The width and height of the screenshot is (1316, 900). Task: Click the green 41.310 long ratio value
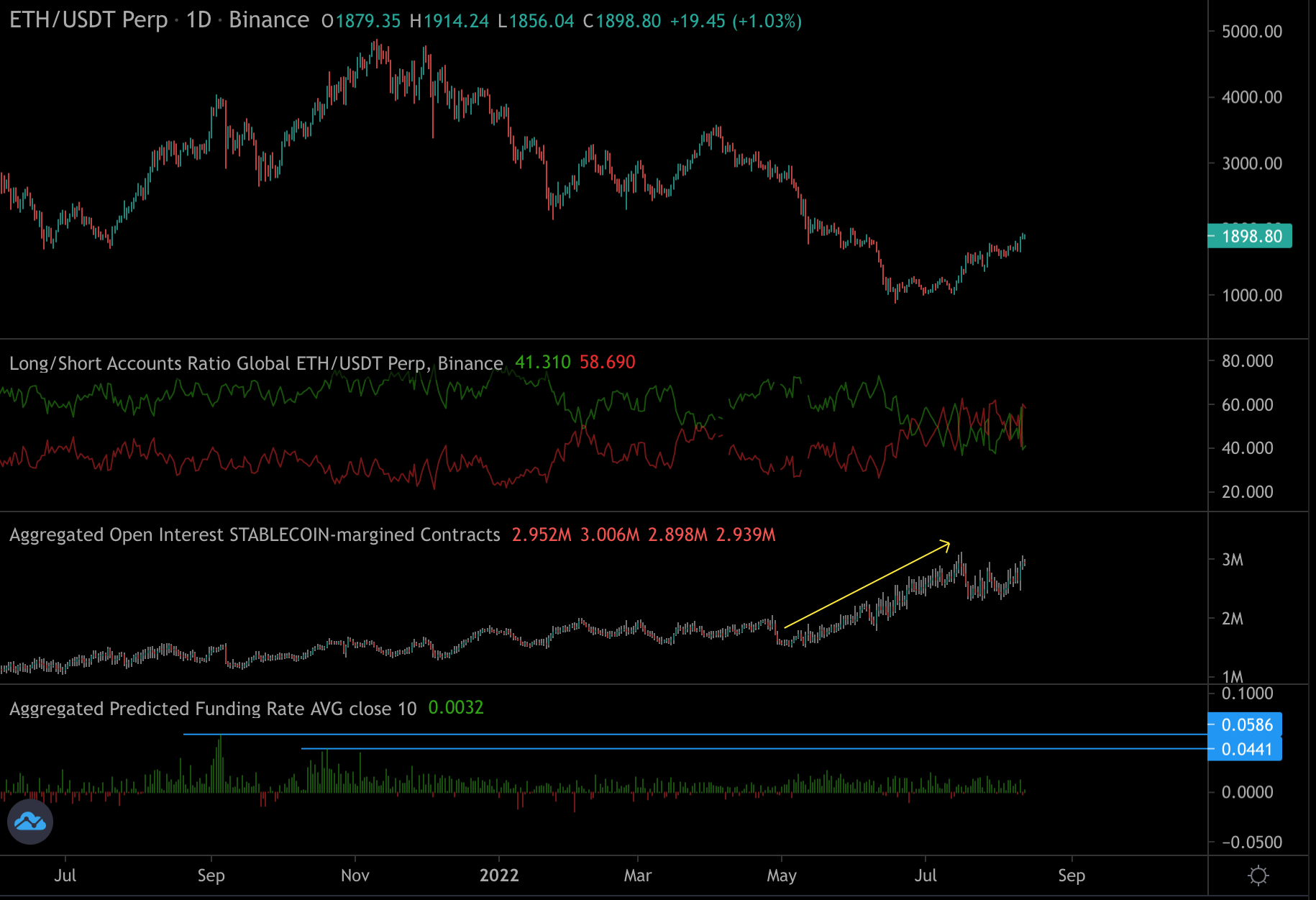pyautogui.click(x=542, y=362)
